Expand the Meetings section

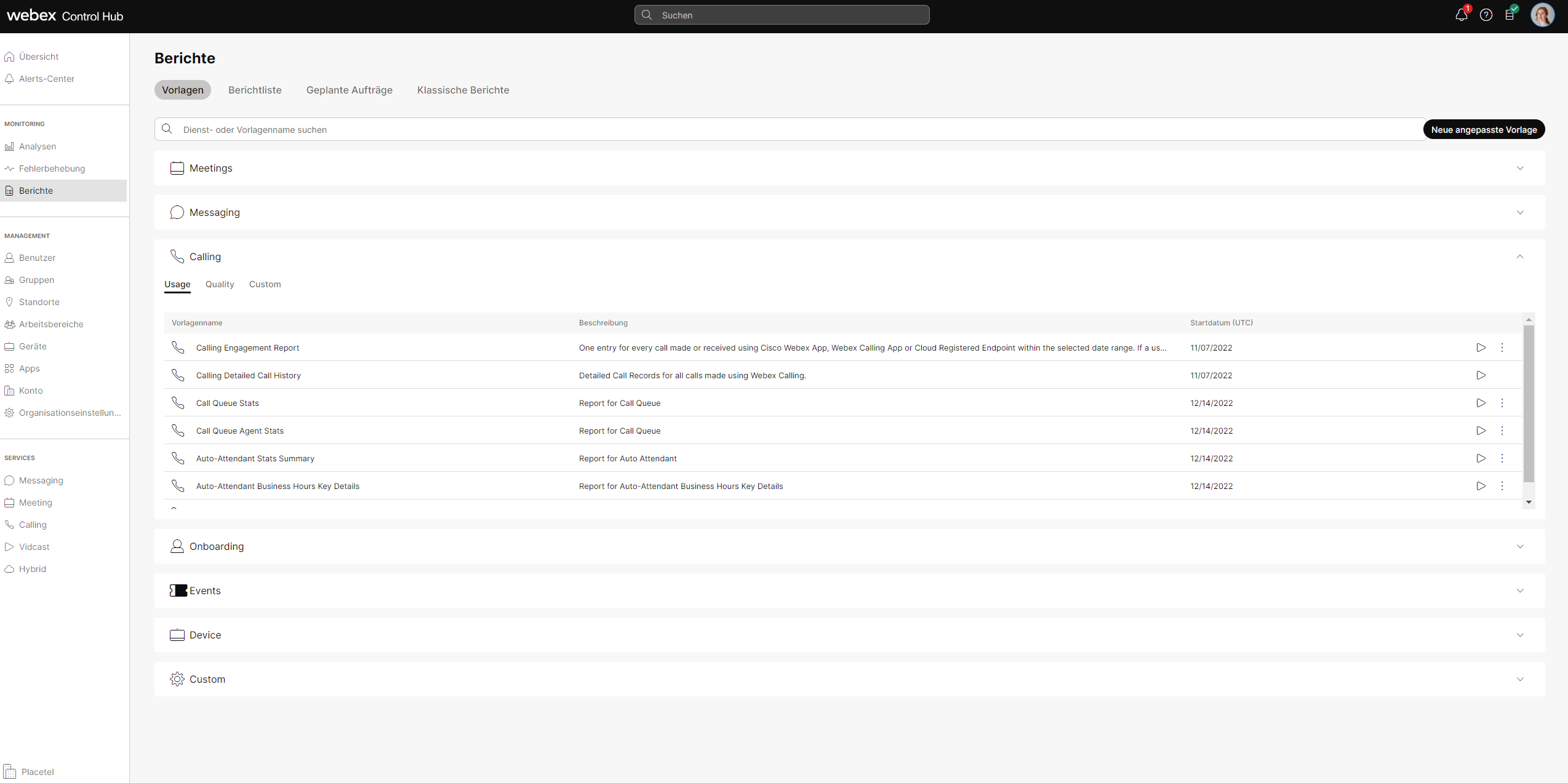pyautogui.click(x=1520, y=168)
